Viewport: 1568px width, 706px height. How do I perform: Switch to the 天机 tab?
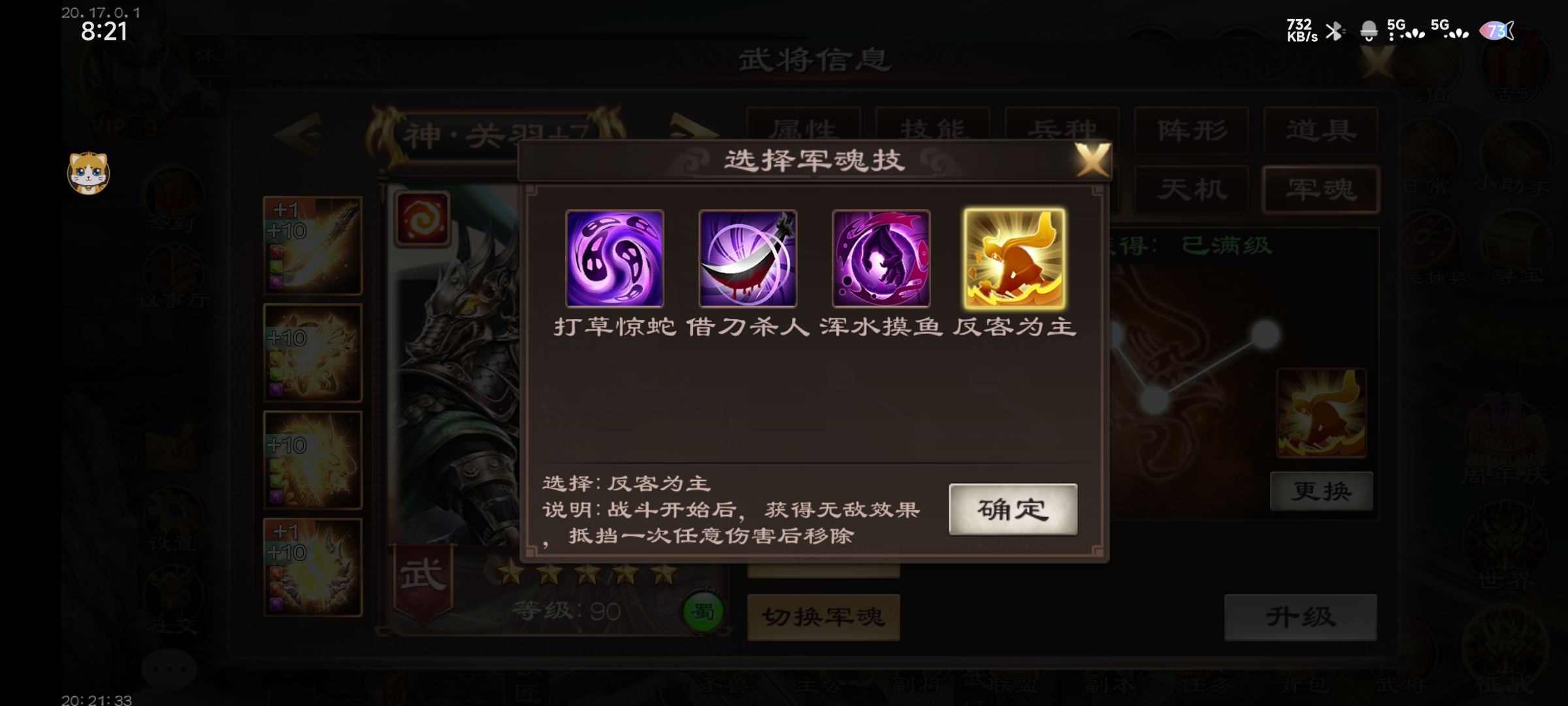(x=1192, y=190)
